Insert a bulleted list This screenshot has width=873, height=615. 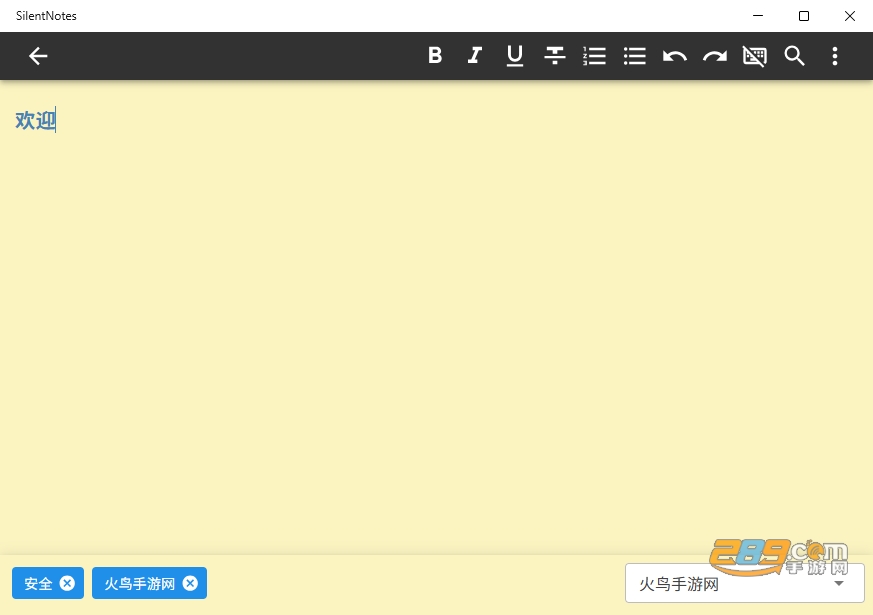tap(635, 56)
